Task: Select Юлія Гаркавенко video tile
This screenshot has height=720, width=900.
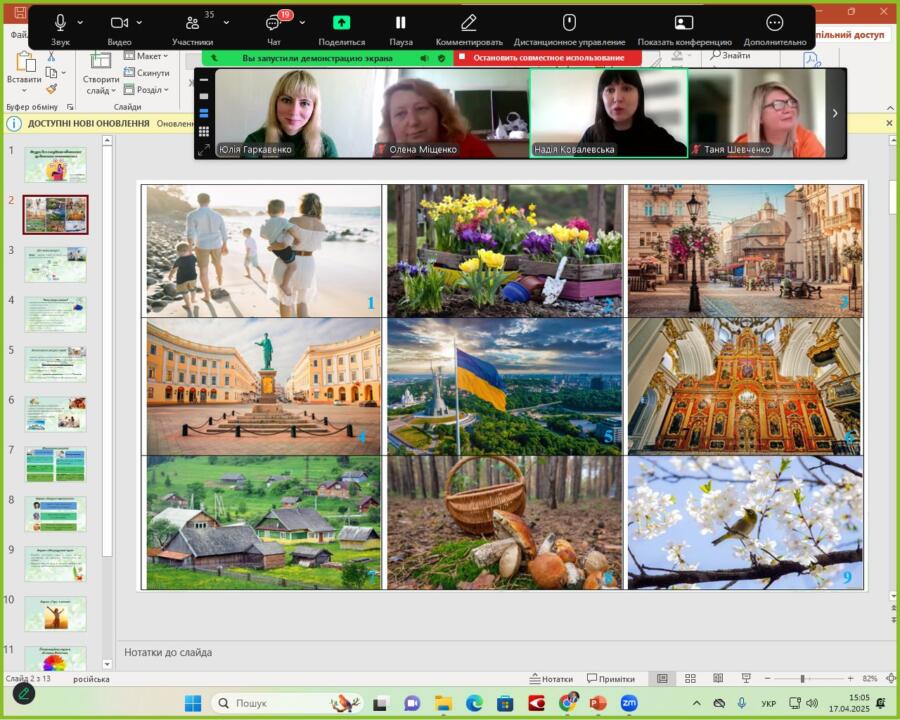Action: [294, 113]
